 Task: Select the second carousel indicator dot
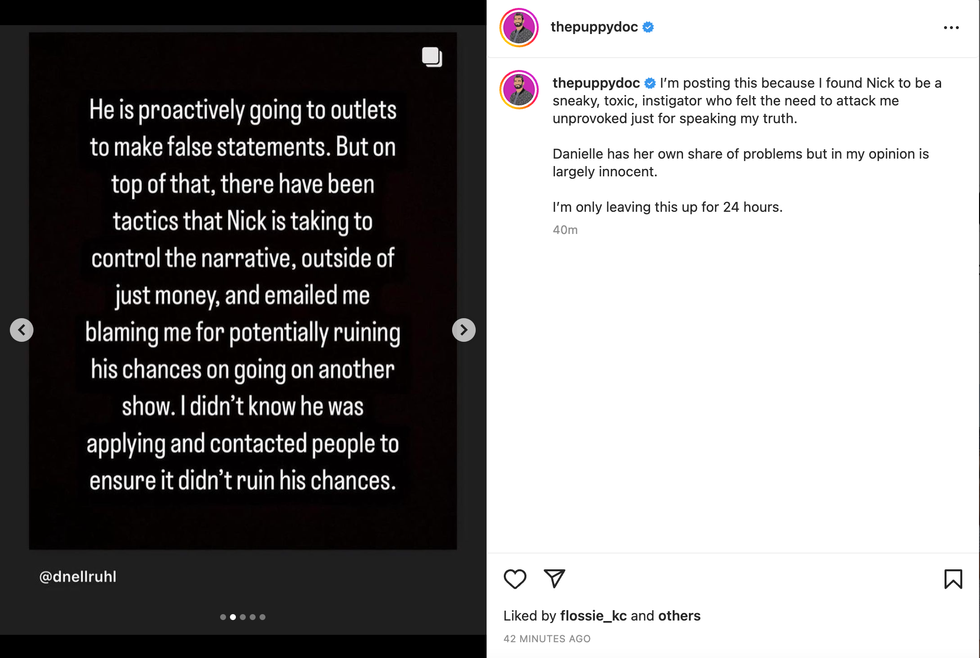[x=233, y=617]
